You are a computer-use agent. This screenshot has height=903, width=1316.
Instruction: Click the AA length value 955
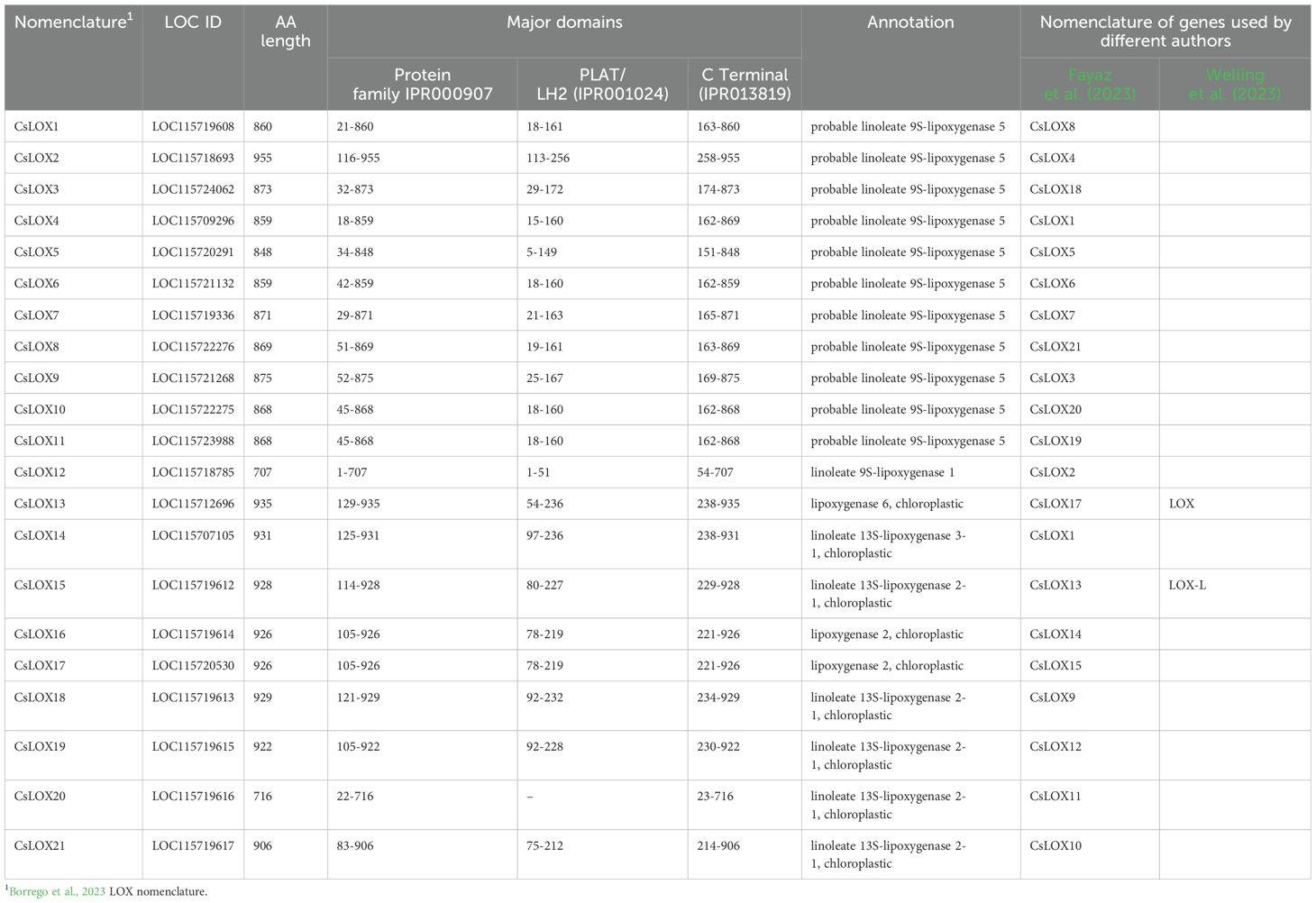tap(262, 159)
